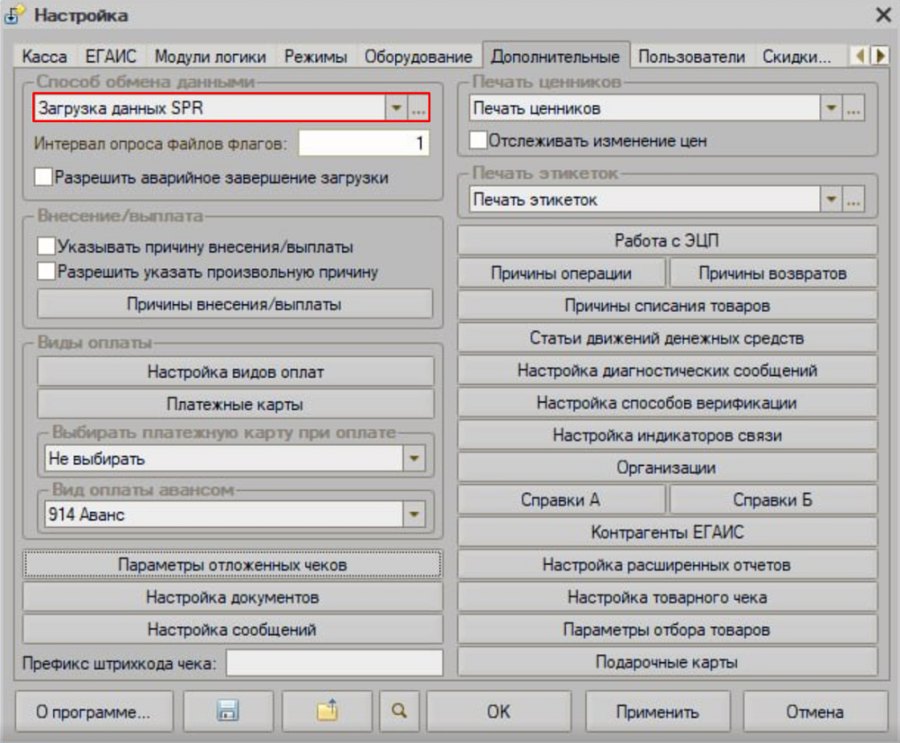Click the Интервал опроса файлов флагов field
Image resolution: width=900 pixels, height=743 pixels.
tap(363, 142)
